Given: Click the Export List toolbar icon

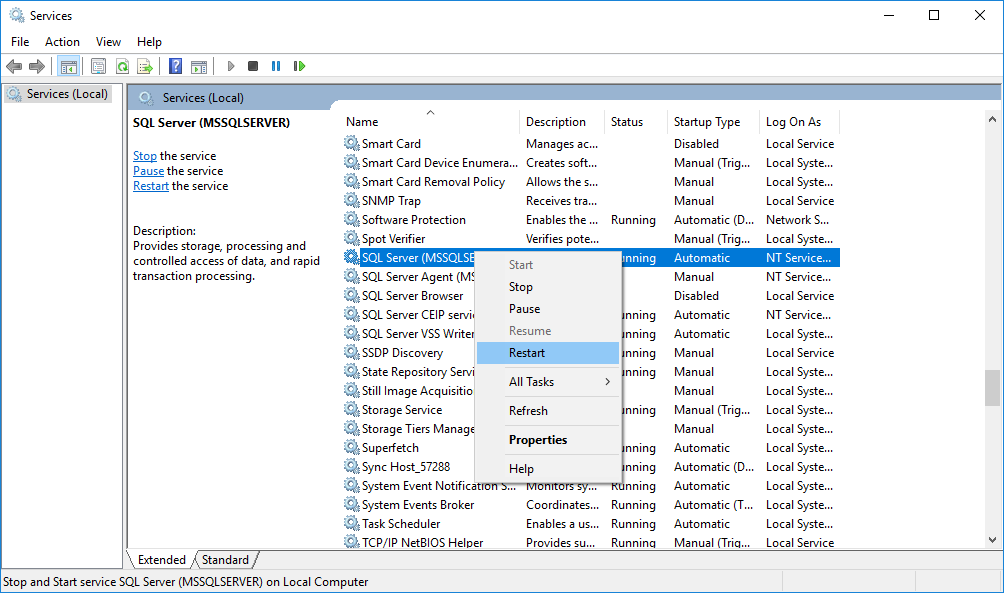Looking at the screenshot, I should 145,66.
